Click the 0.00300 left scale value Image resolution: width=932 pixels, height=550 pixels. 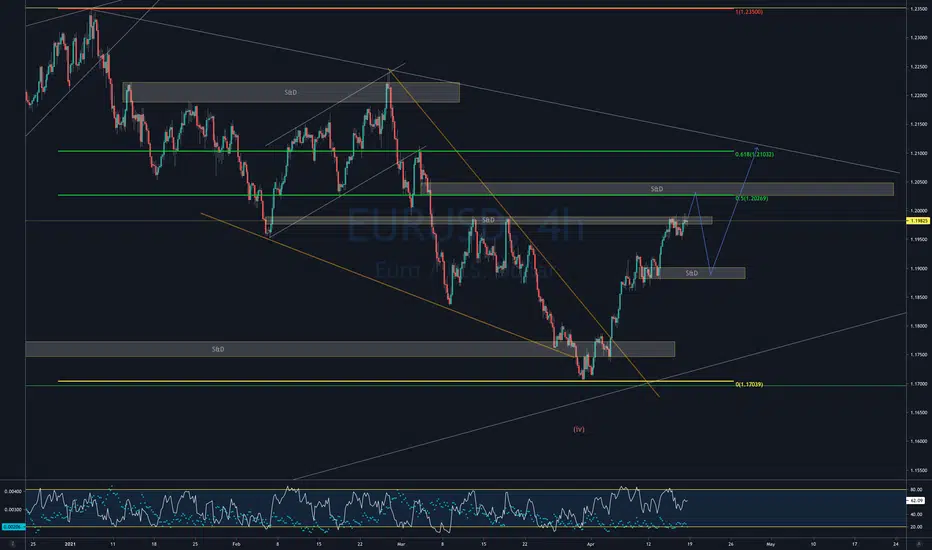click(x=13, y=510)
